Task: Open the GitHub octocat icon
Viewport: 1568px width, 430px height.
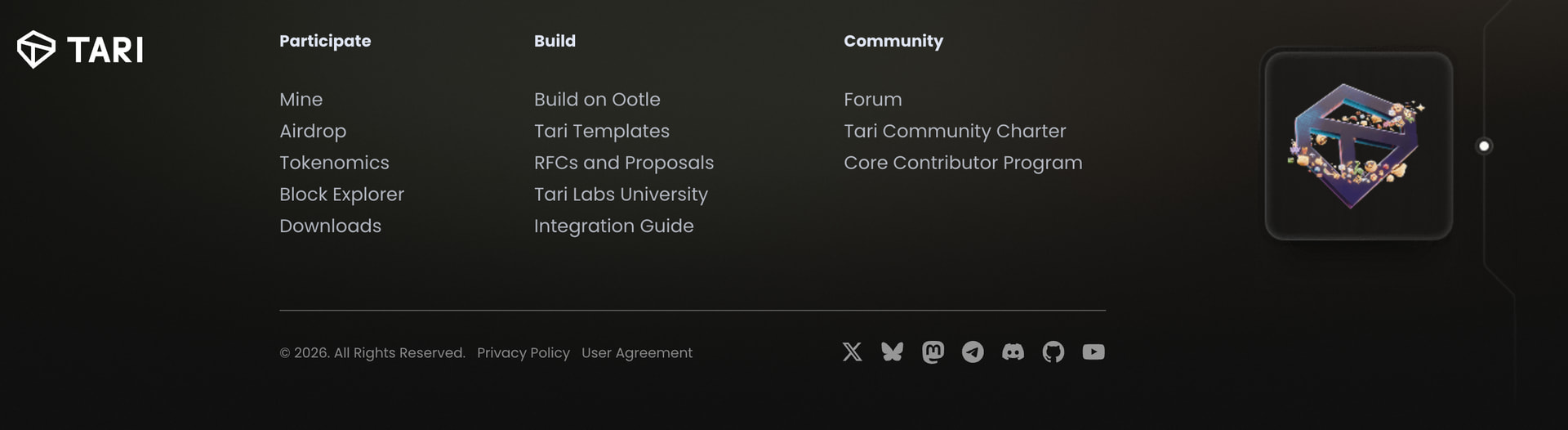Action: (1053, 352)
